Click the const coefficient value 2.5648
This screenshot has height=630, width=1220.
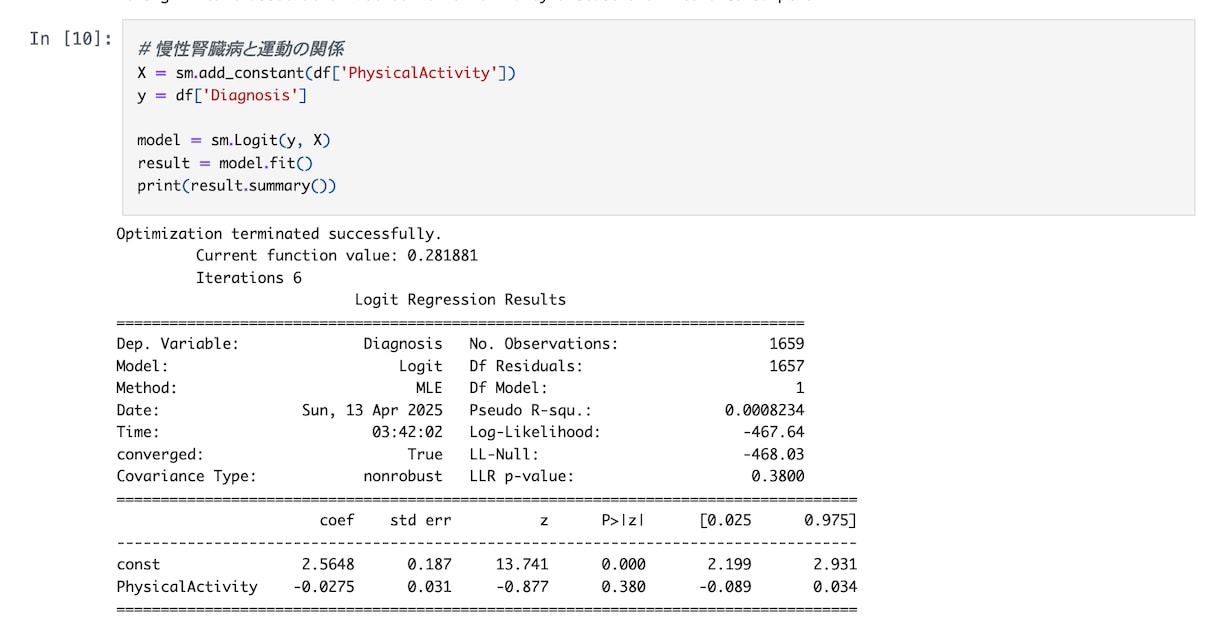point(328,564)
